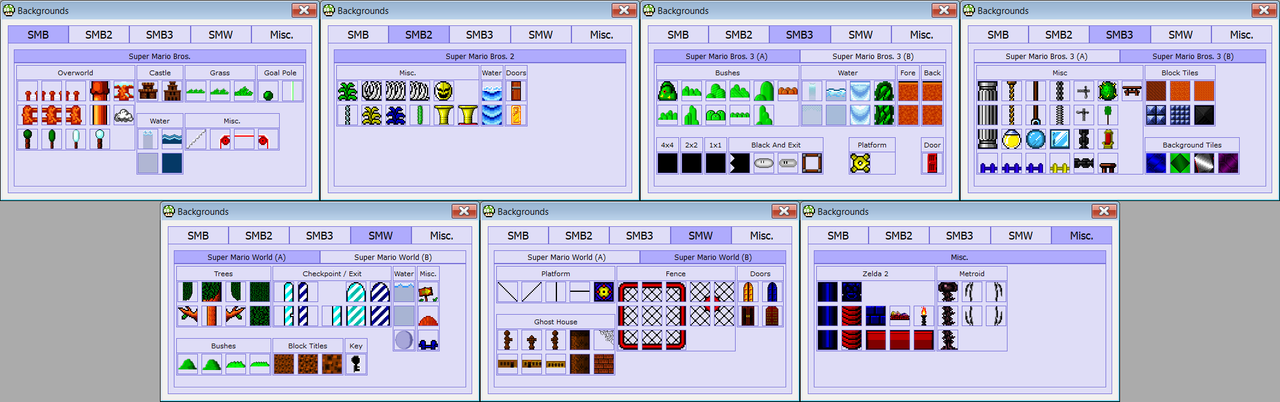Open the SMB2 tab in the Ghost House window
The width and height of the screenshot is (1280, 402).
click(580, 235)
